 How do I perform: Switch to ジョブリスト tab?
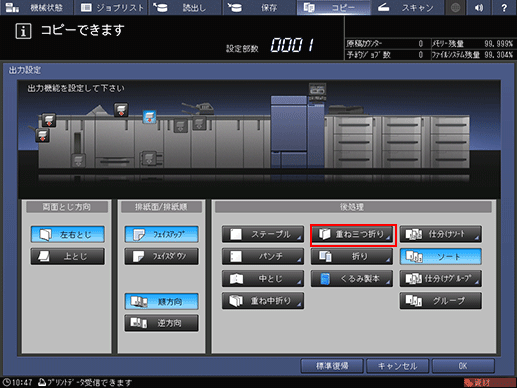click(111, 7)
